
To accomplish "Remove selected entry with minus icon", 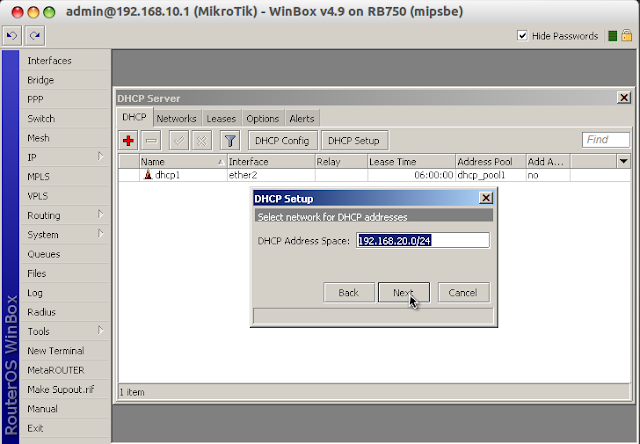I will click(x=151, y=141).
